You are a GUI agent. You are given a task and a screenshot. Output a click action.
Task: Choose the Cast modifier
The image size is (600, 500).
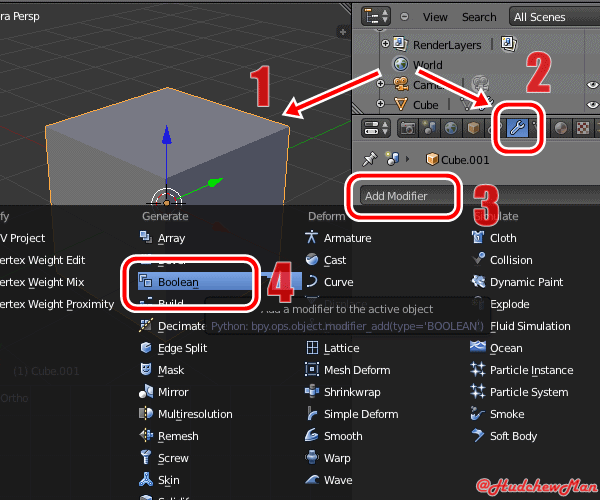click(325, 260)
